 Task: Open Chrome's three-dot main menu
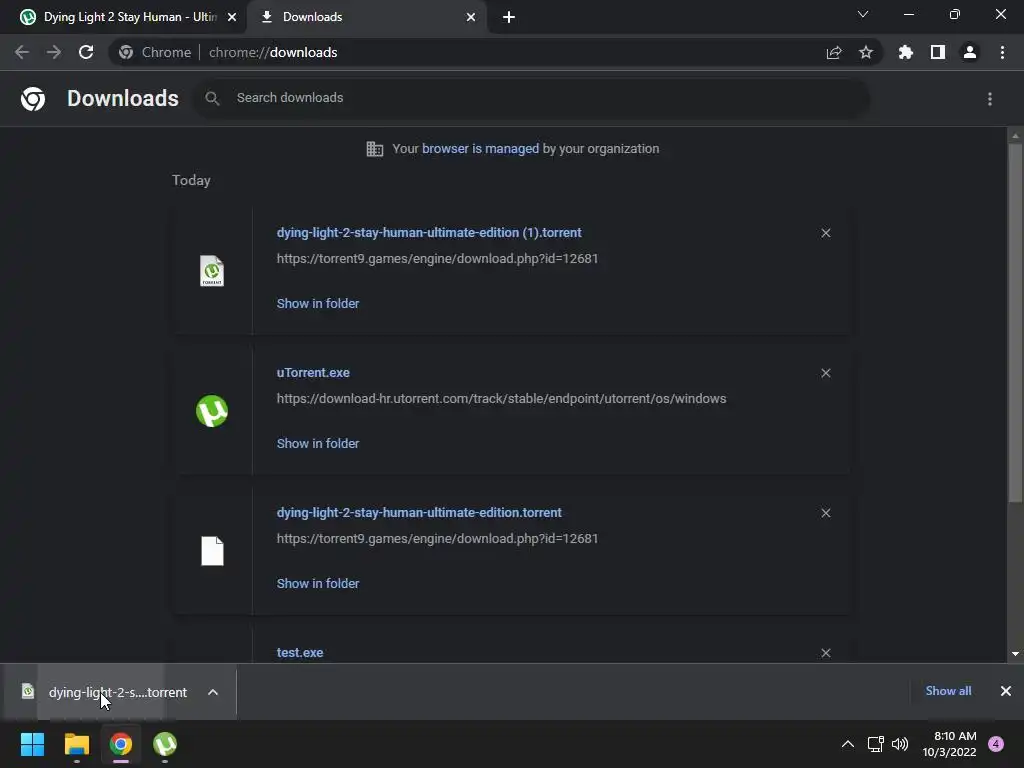[x=1002, y=52]
